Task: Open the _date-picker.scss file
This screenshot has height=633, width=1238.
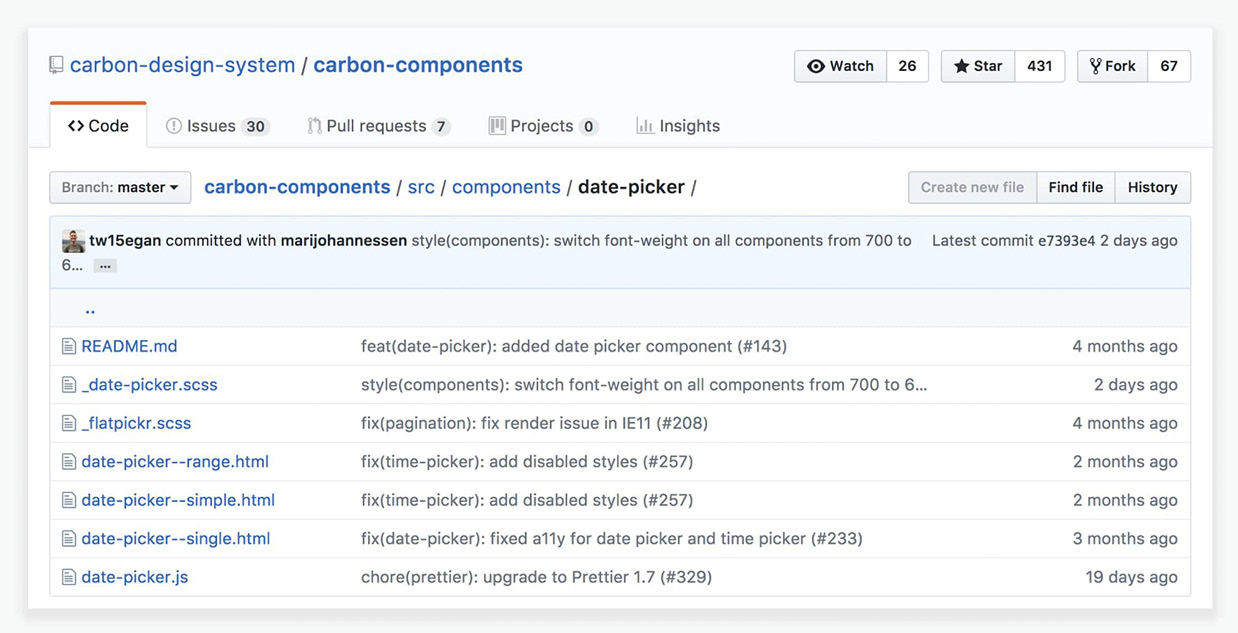Action: pyautogui.click(x=149, y=385)
